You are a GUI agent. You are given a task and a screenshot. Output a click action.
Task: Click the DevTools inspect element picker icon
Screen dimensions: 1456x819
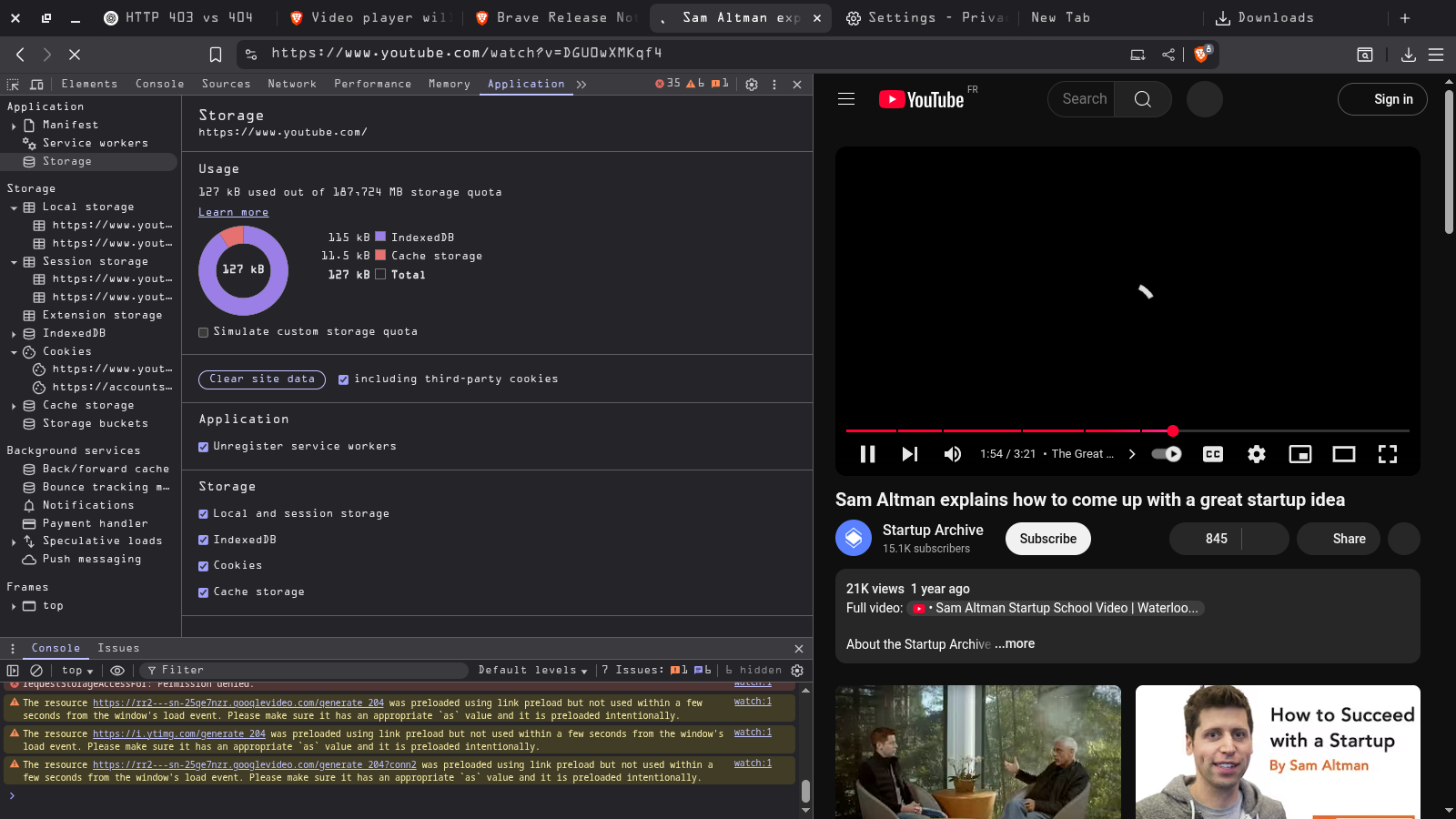click(13, 85)
